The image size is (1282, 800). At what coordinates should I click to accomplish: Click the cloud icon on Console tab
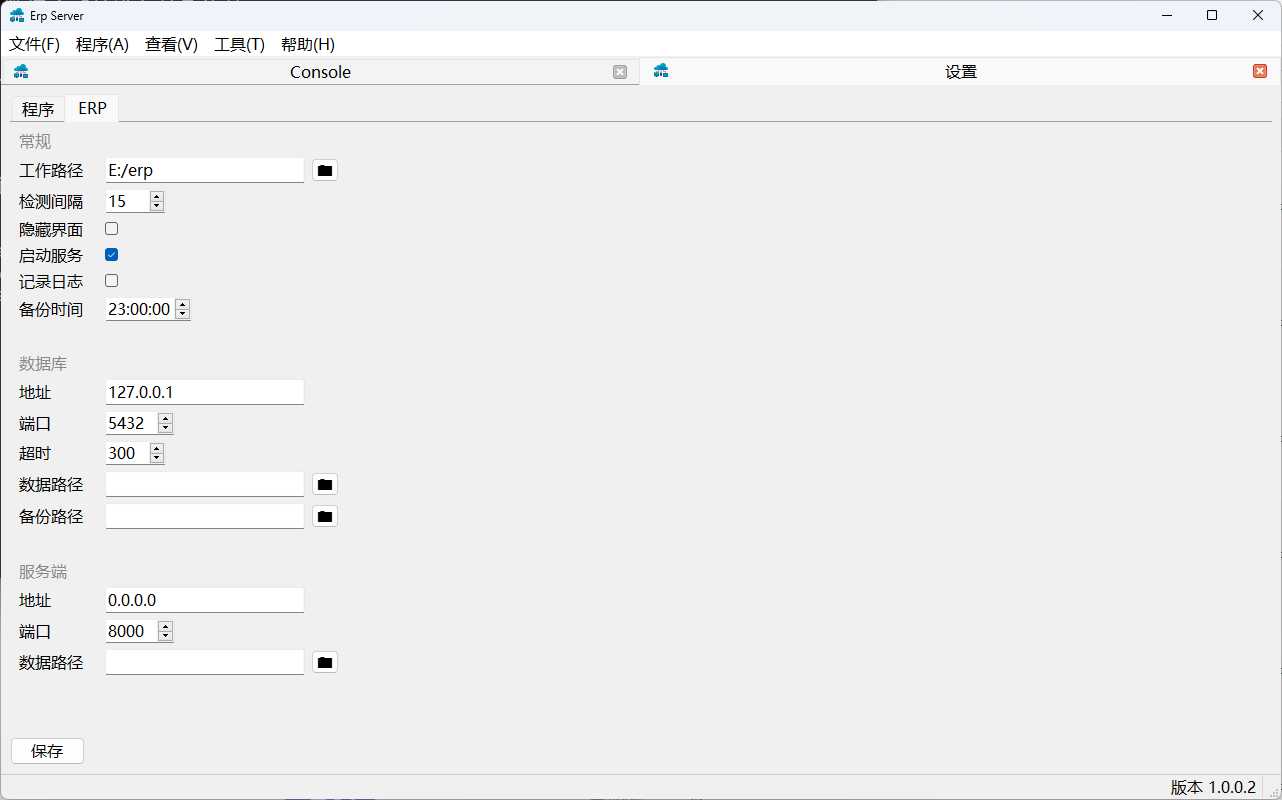(x=21, y=71)
